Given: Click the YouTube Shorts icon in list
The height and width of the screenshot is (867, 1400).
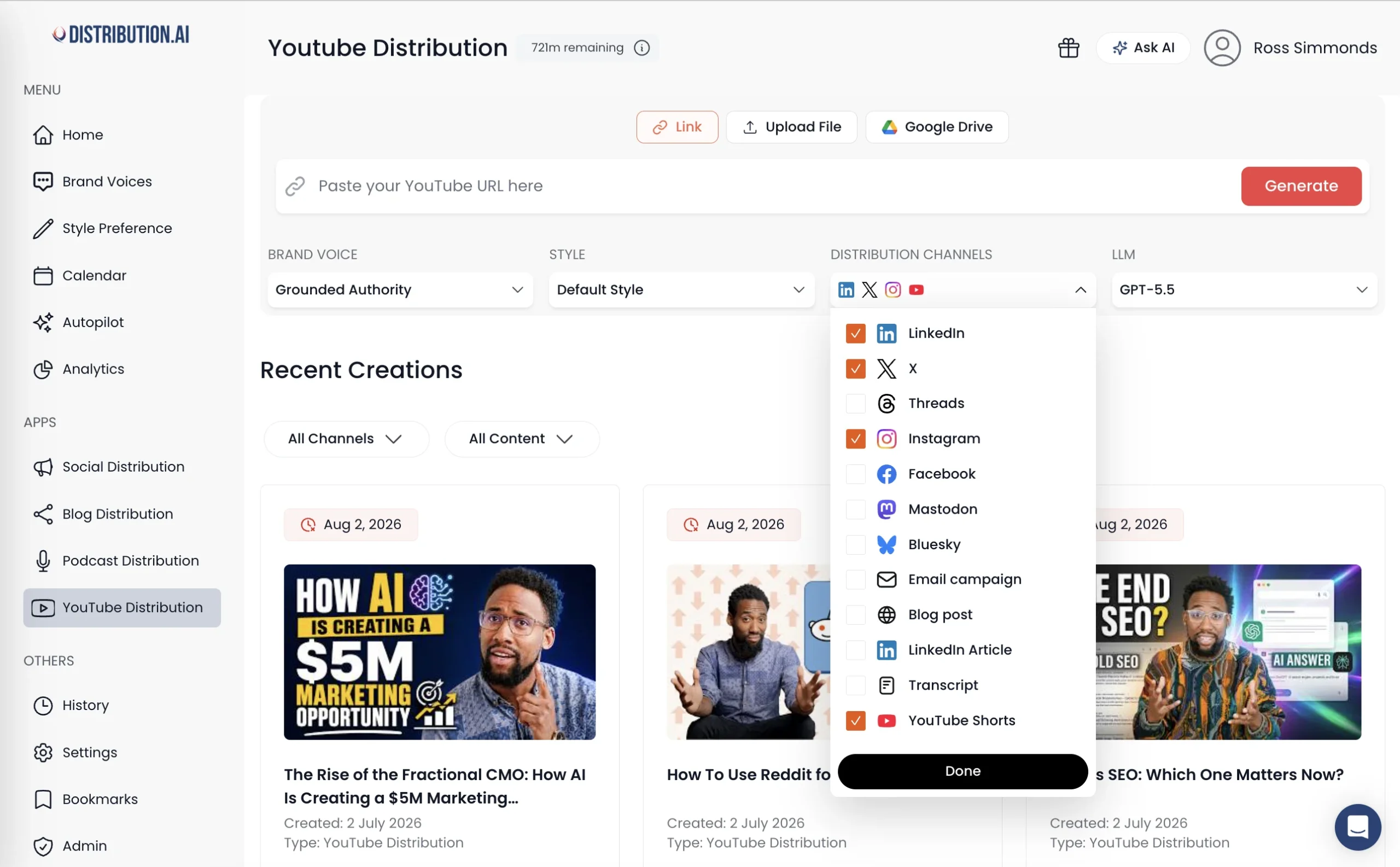Looking at the screenshot, I should click(x=886, y=721).
